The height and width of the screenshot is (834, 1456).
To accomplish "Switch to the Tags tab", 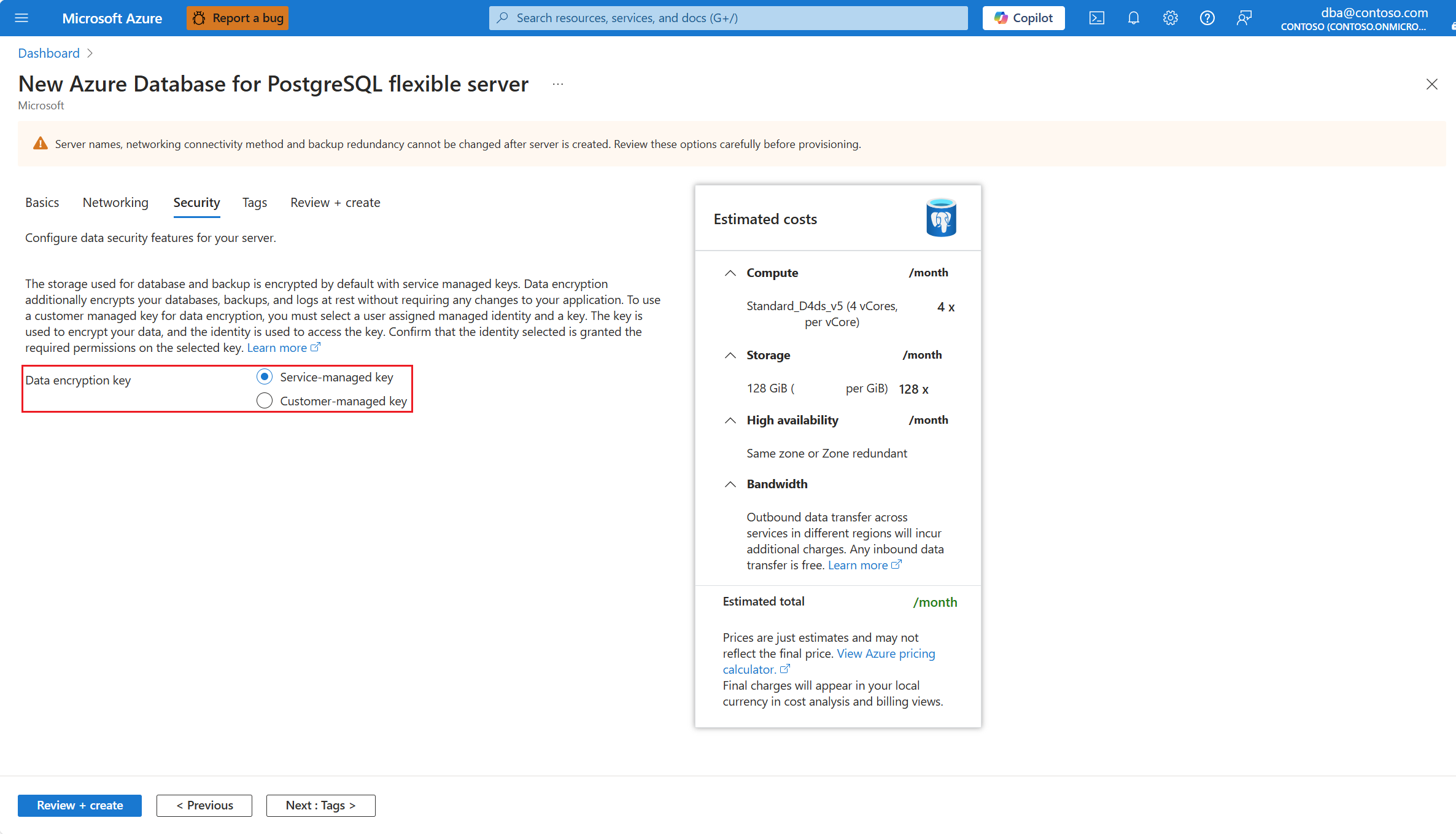I will [x=254, y=202].
